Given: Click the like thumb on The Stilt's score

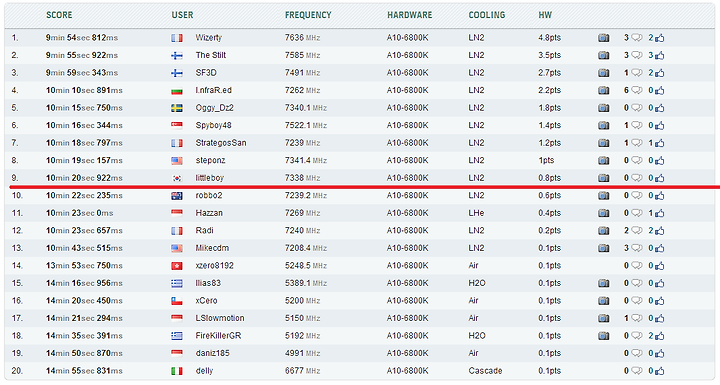Looking at the screenshot, I should [x=660, y=55].
